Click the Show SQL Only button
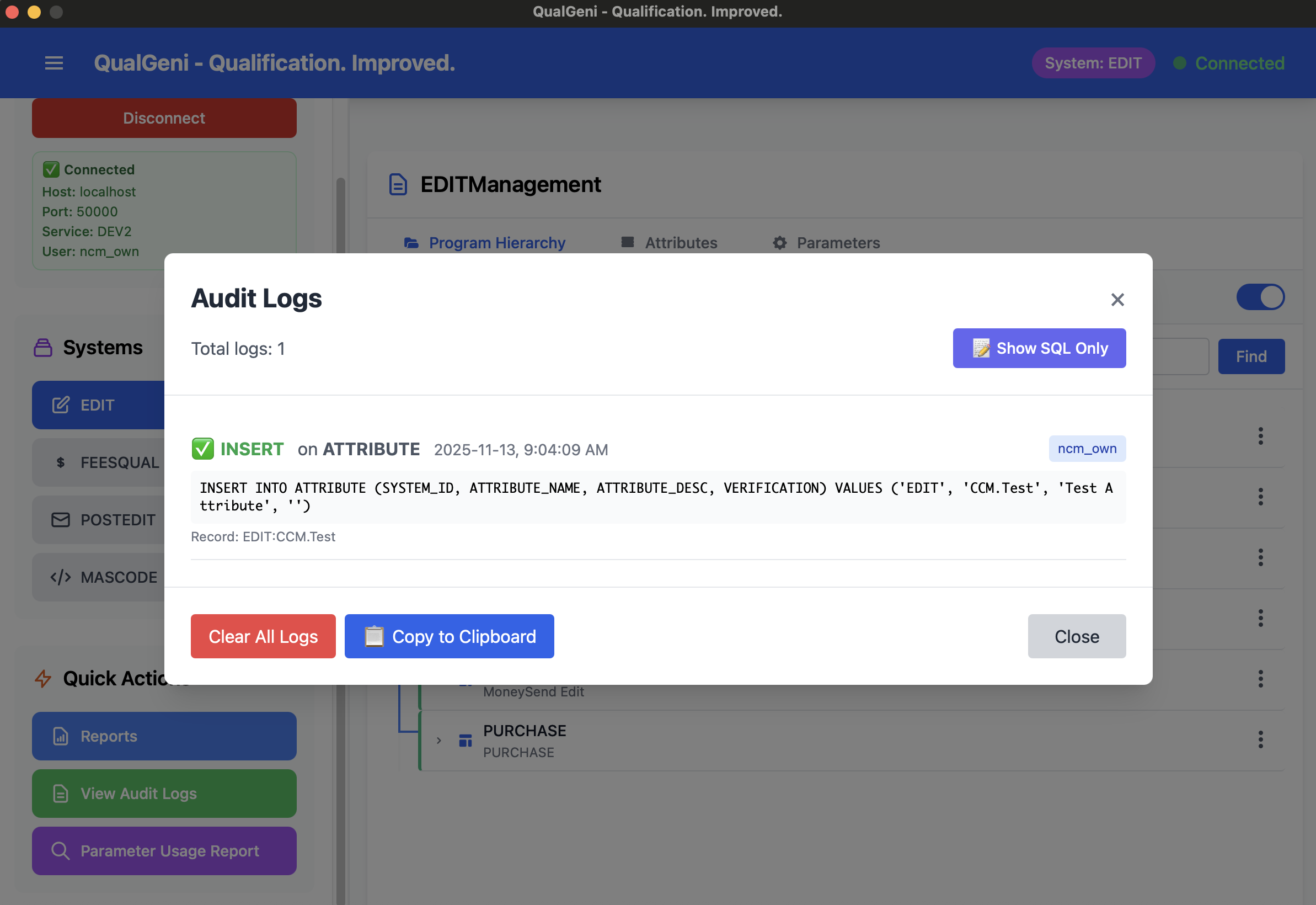The height and width of the screenshot is (905, 1316). [1039, 348]
